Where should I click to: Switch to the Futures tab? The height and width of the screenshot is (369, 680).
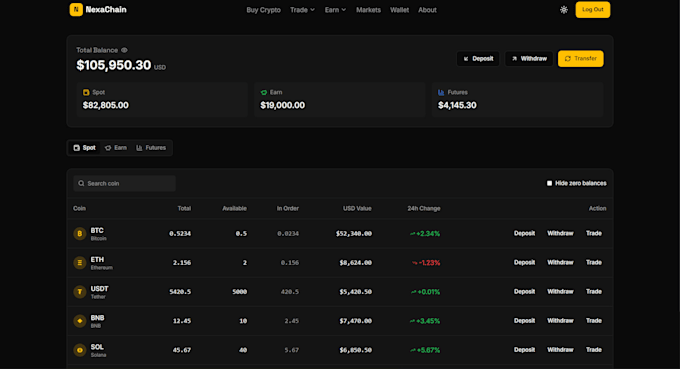point(151,148)
